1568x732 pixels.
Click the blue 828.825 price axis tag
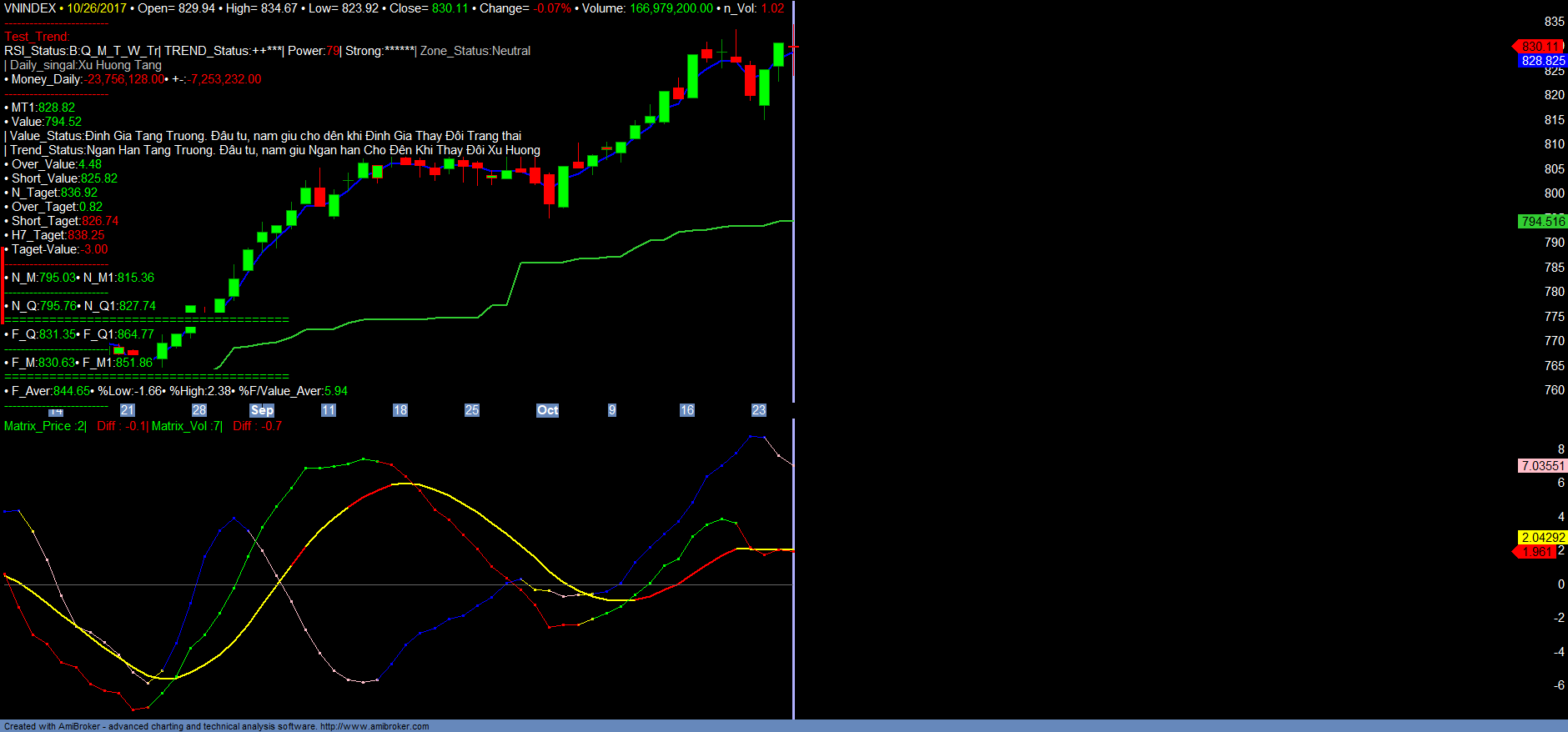[x=1542, y=61]
